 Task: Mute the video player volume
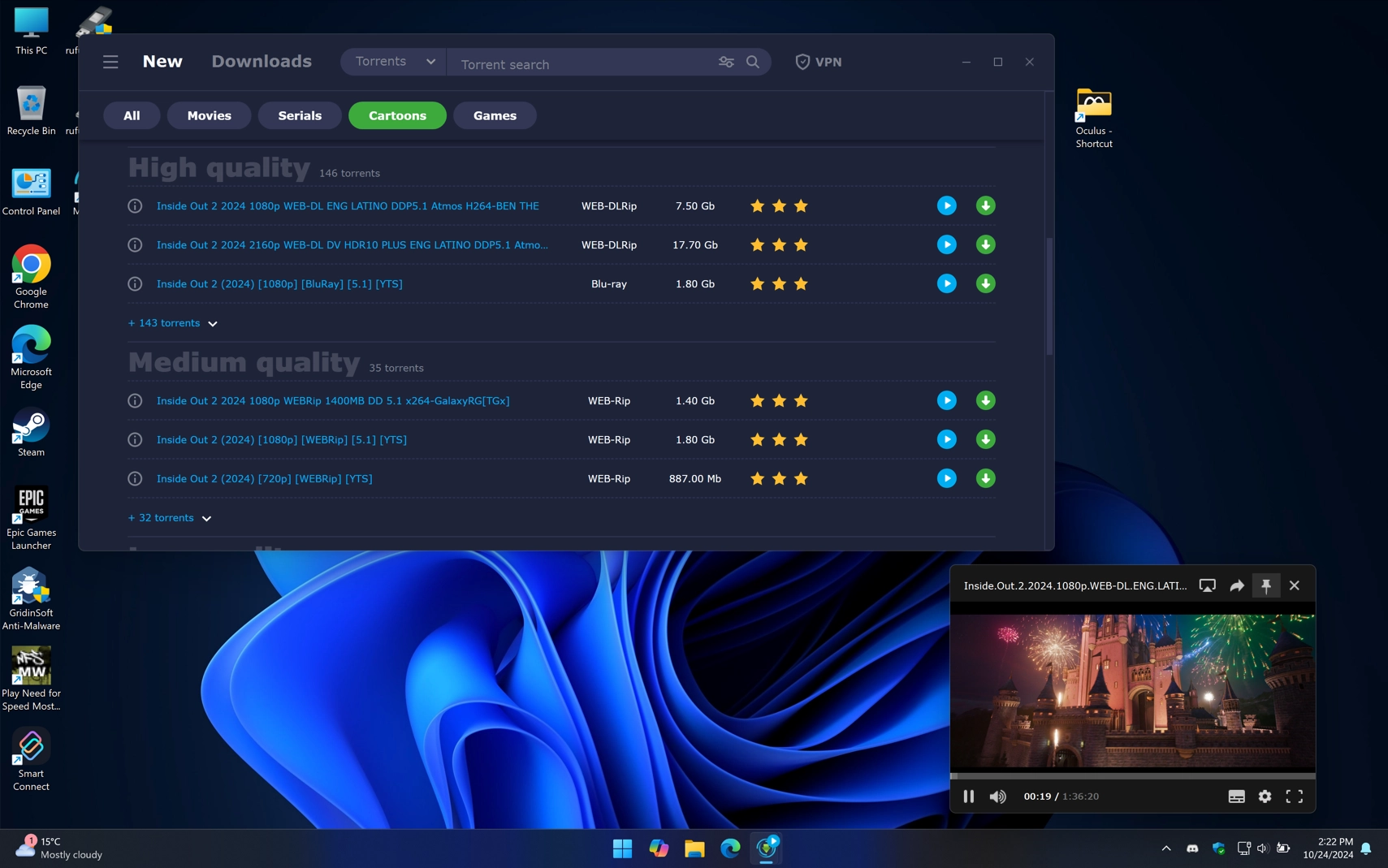tap(997, 797)
